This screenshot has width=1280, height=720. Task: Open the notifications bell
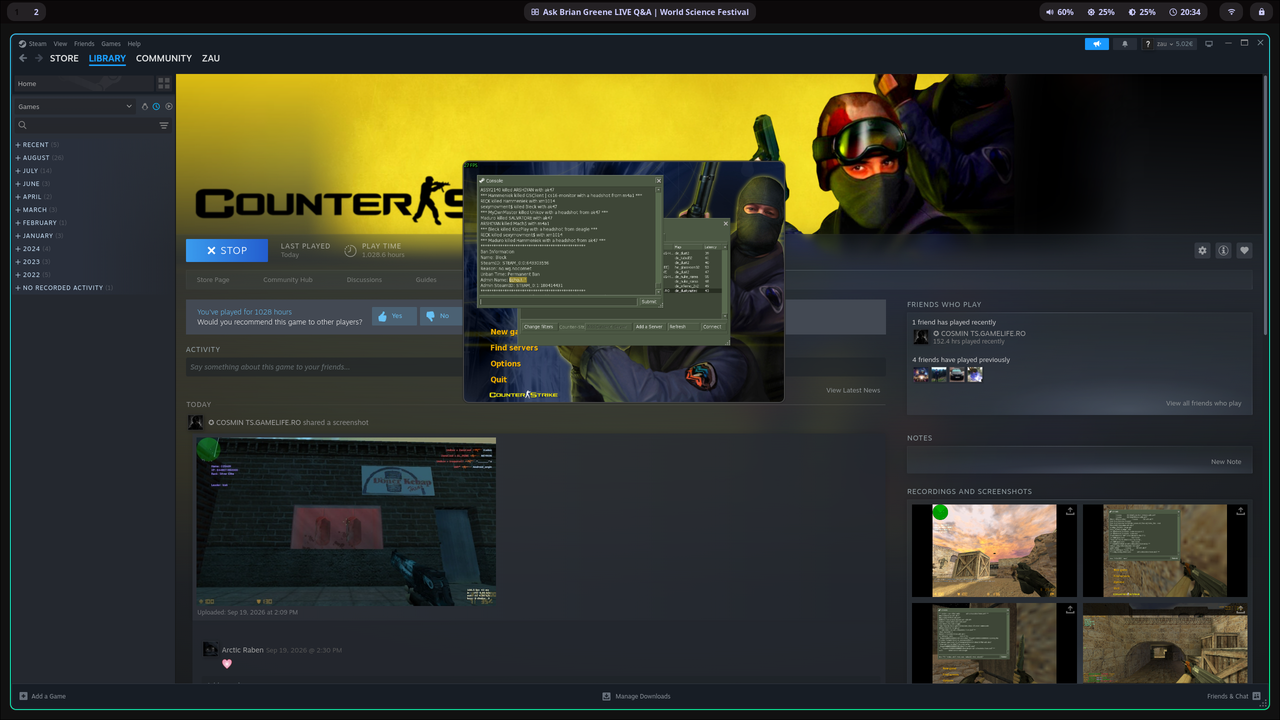click(x=1125, y=44)
